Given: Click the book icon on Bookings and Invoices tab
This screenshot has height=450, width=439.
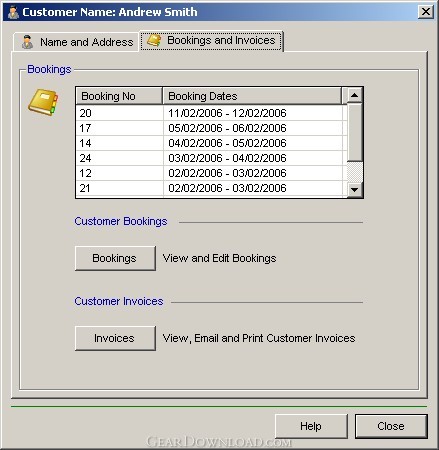Looking at the screenshot, I should pyautogui.click(x=154, y=40).
